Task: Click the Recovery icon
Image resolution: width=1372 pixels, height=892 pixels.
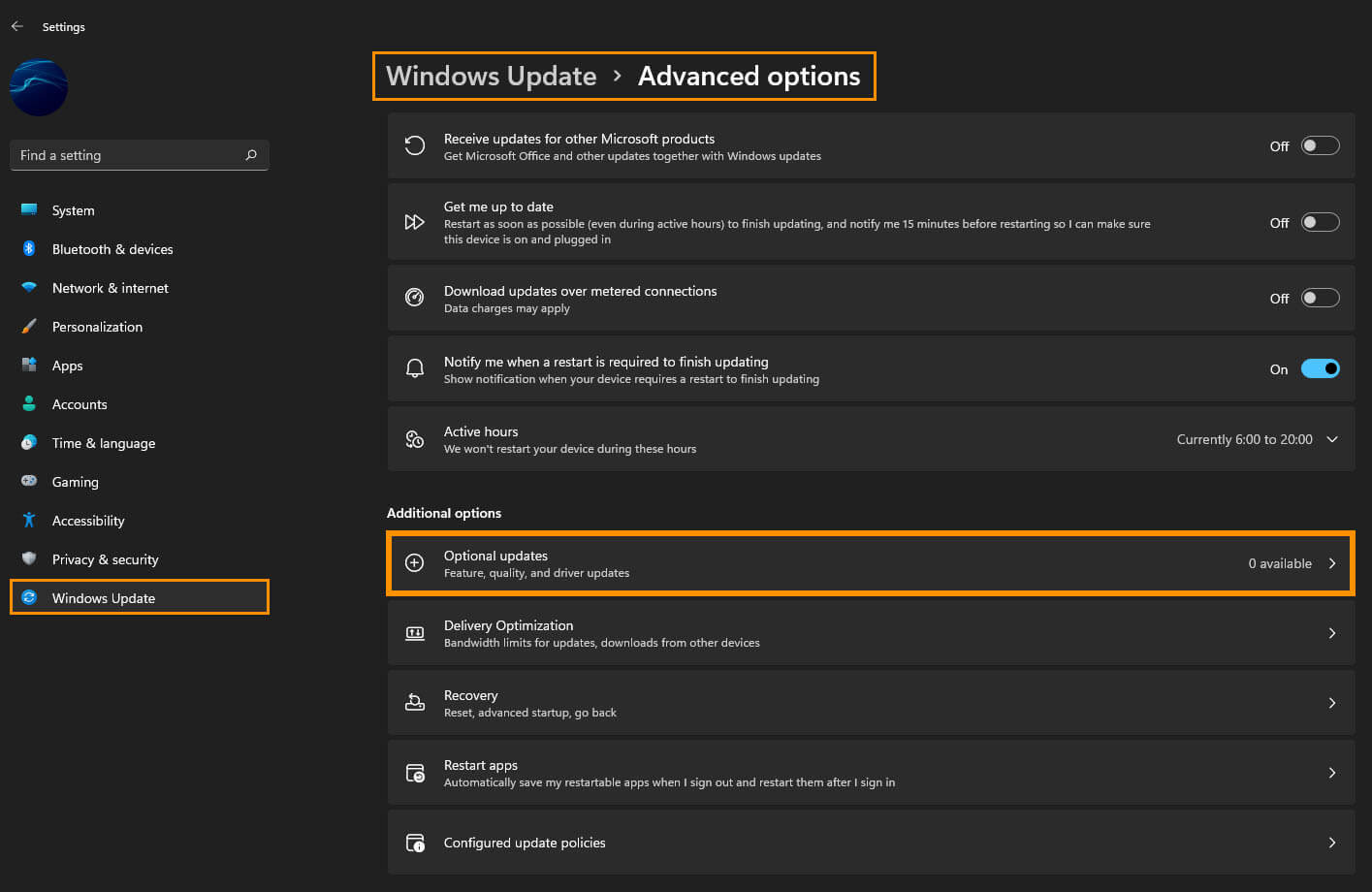Action: click(x=414, y=703)
